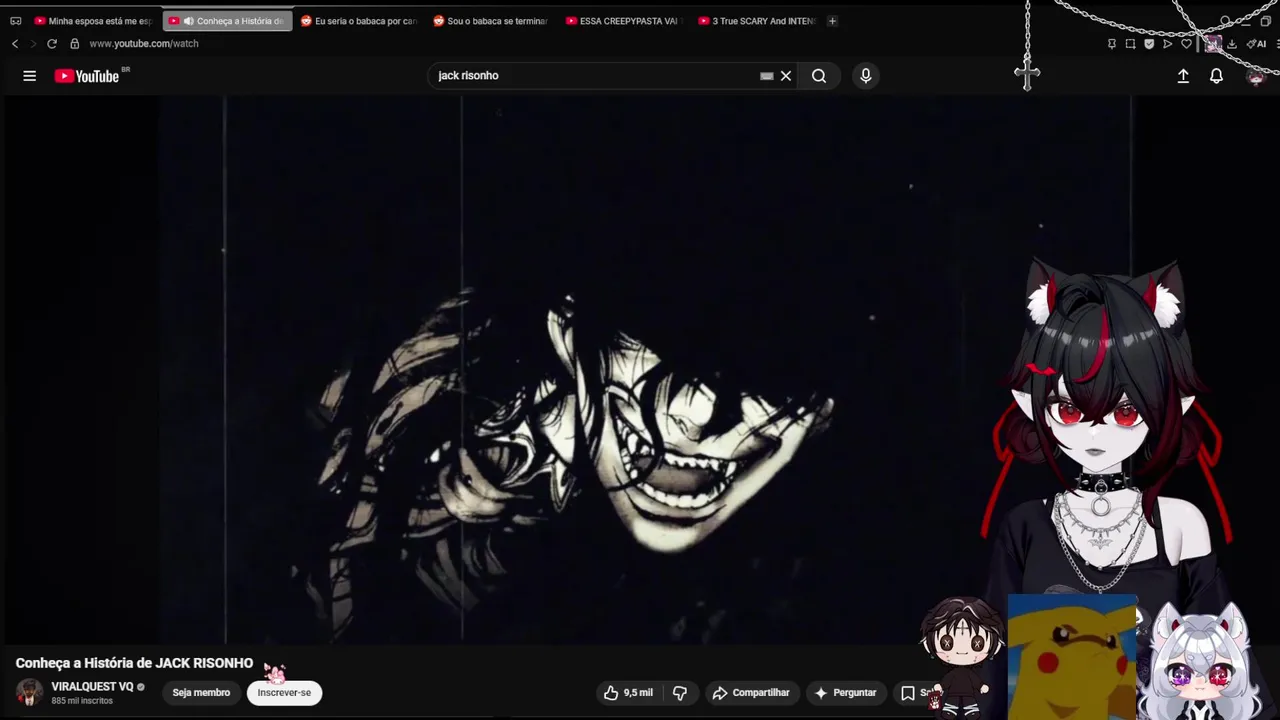Viewport: 1280px width, 720px height.
Task: Open the browser pinboard pin icon
Action: tap(1112, 44)
